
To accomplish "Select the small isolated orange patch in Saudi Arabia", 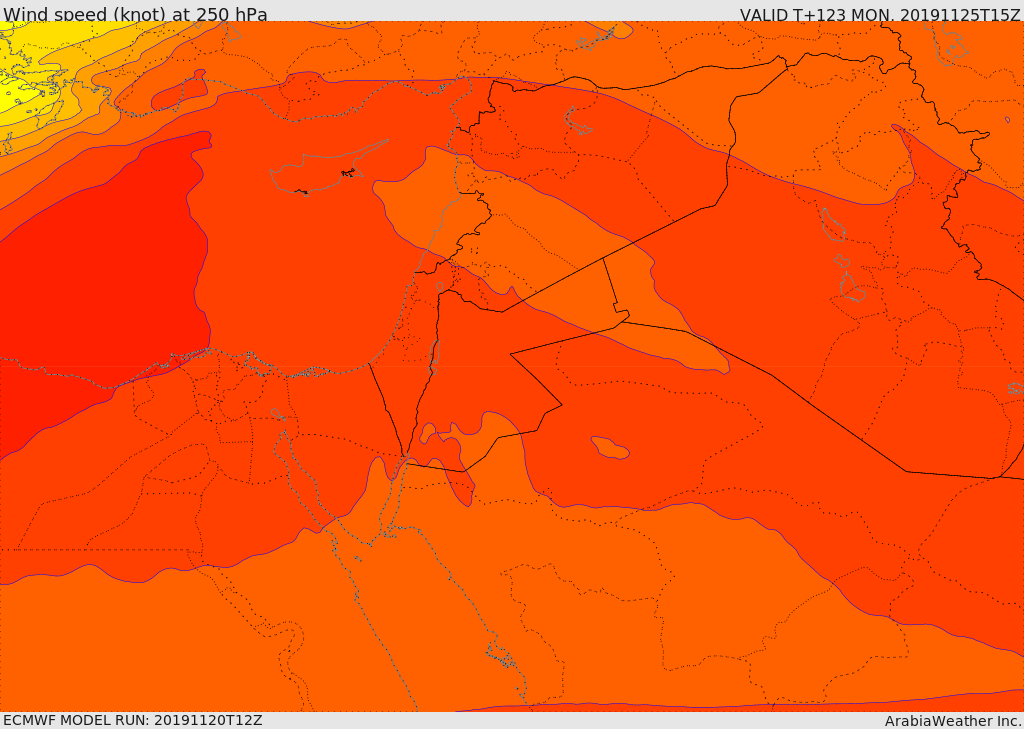I will tap(609, 447).
